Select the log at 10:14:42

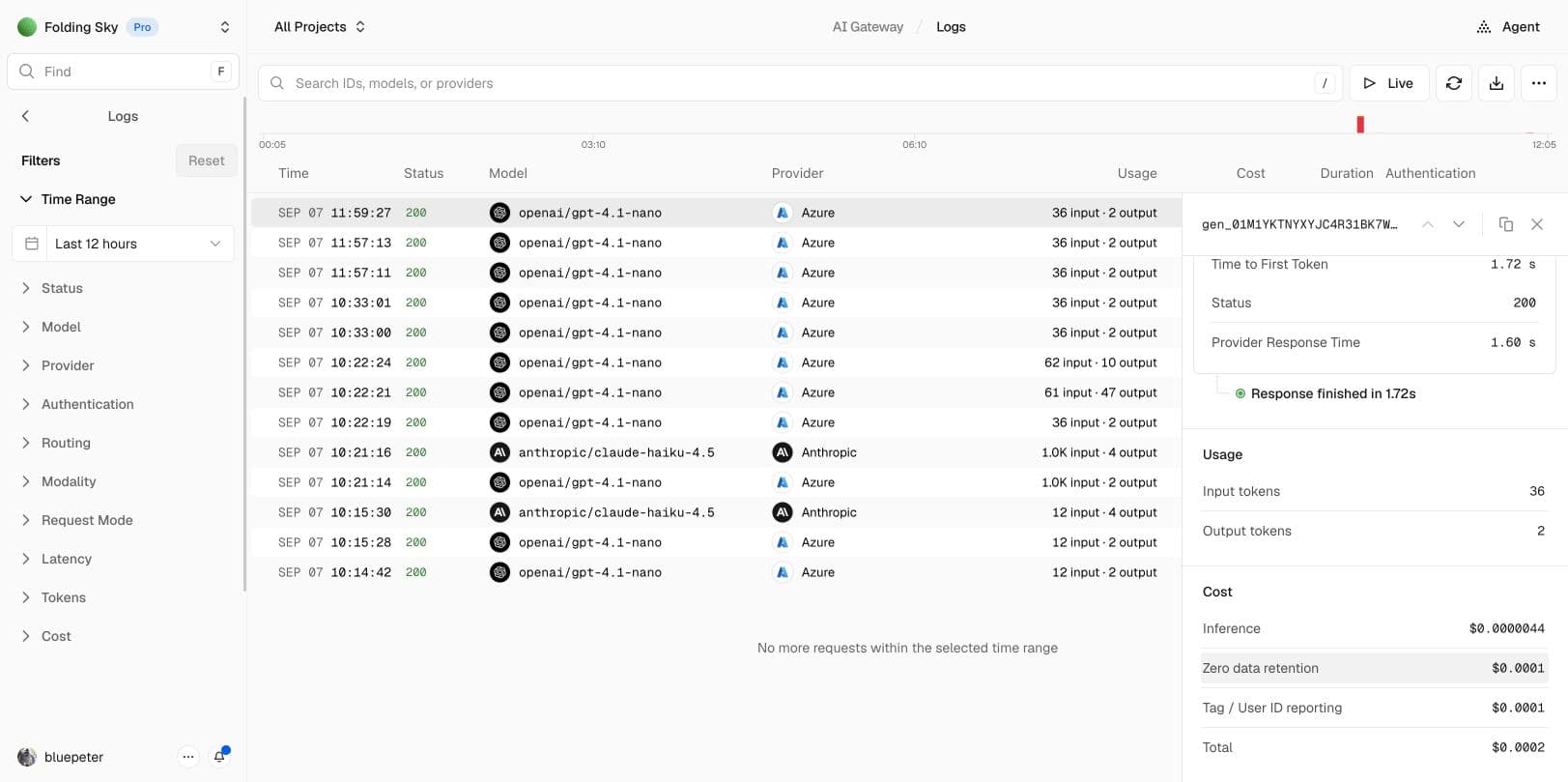716,572
